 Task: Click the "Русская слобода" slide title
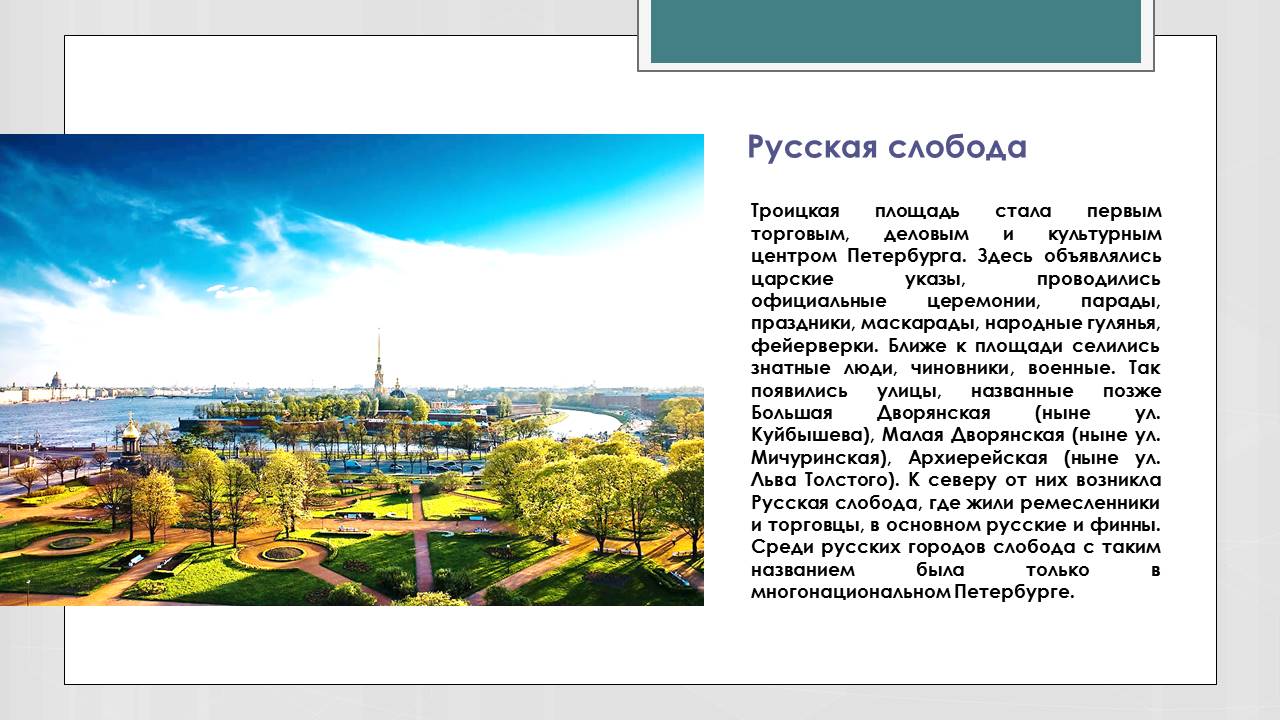(886, 147)
